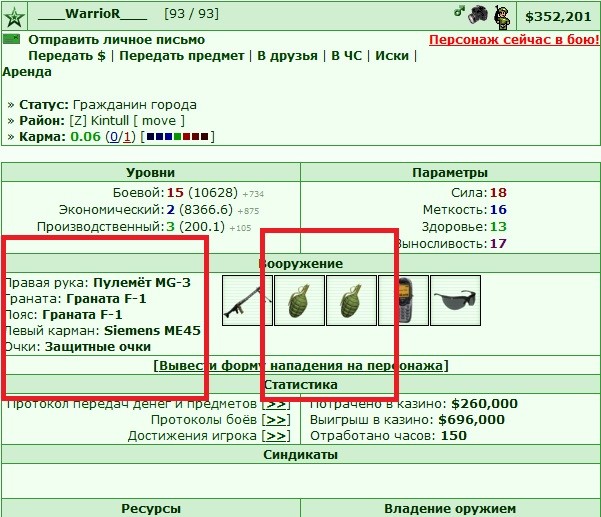
Task: Click positive karma count 0
Action: [114, 137]
